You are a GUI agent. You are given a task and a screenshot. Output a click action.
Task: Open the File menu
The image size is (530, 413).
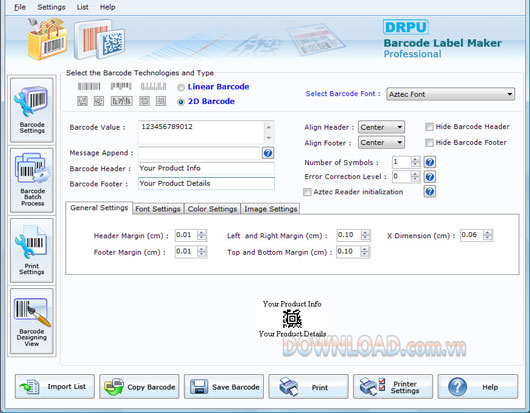coord(20,7)
